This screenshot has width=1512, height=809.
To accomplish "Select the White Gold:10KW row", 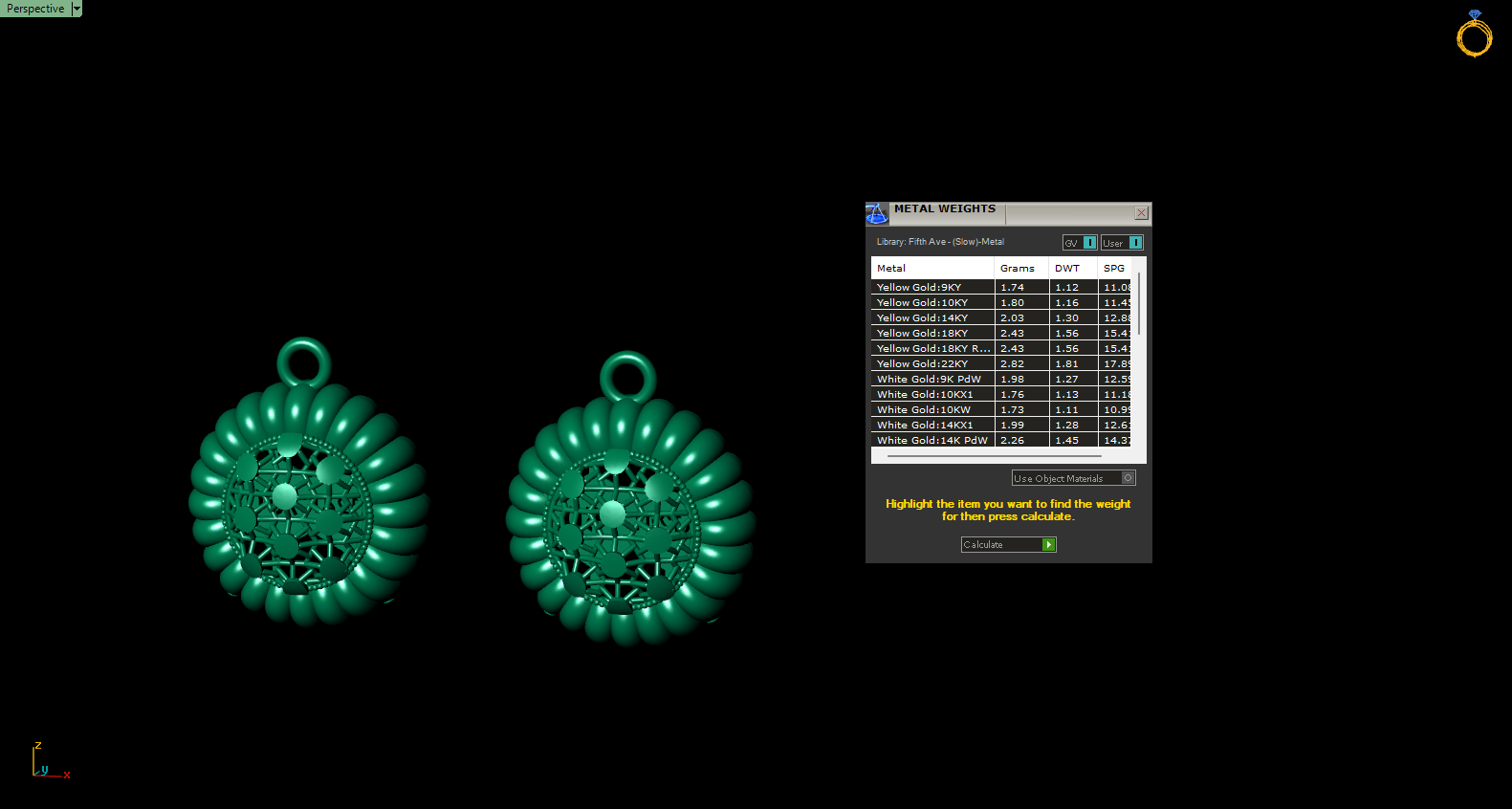I will [924, 410].
